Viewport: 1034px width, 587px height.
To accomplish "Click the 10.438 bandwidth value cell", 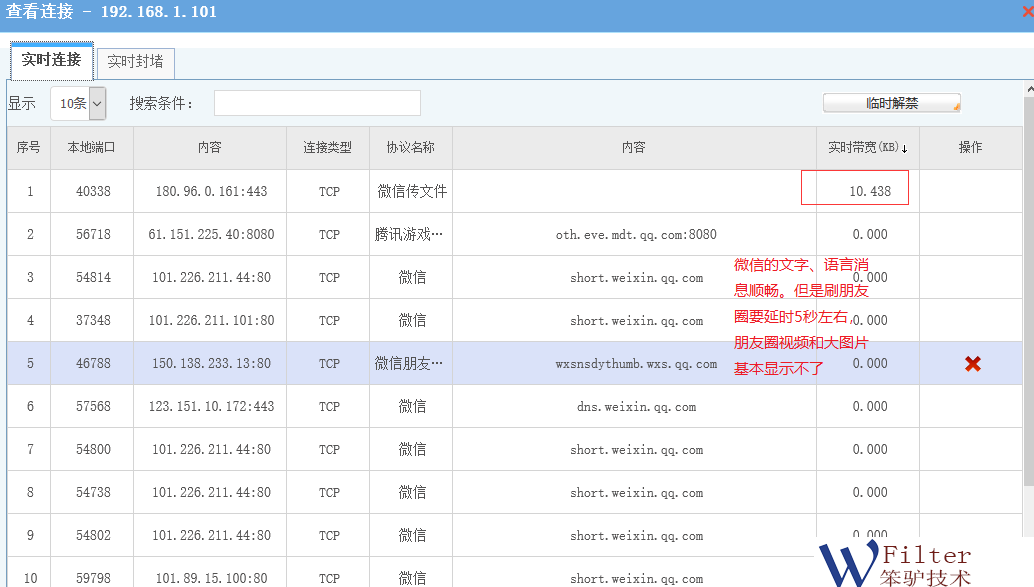I will click(868, 191).
